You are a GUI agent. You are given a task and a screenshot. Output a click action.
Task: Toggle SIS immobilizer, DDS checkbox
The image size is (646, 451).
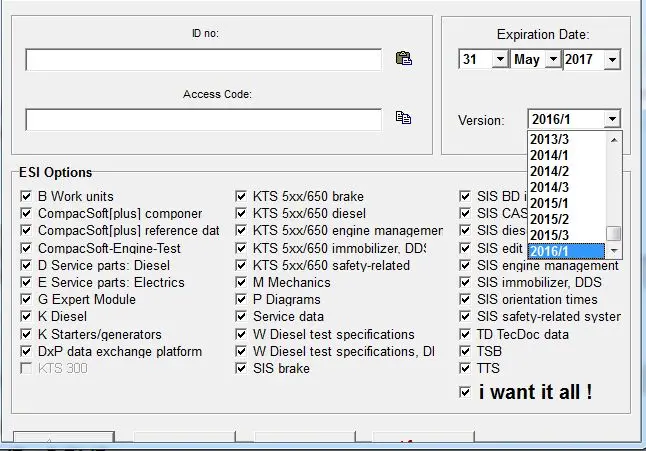point(465,282)
